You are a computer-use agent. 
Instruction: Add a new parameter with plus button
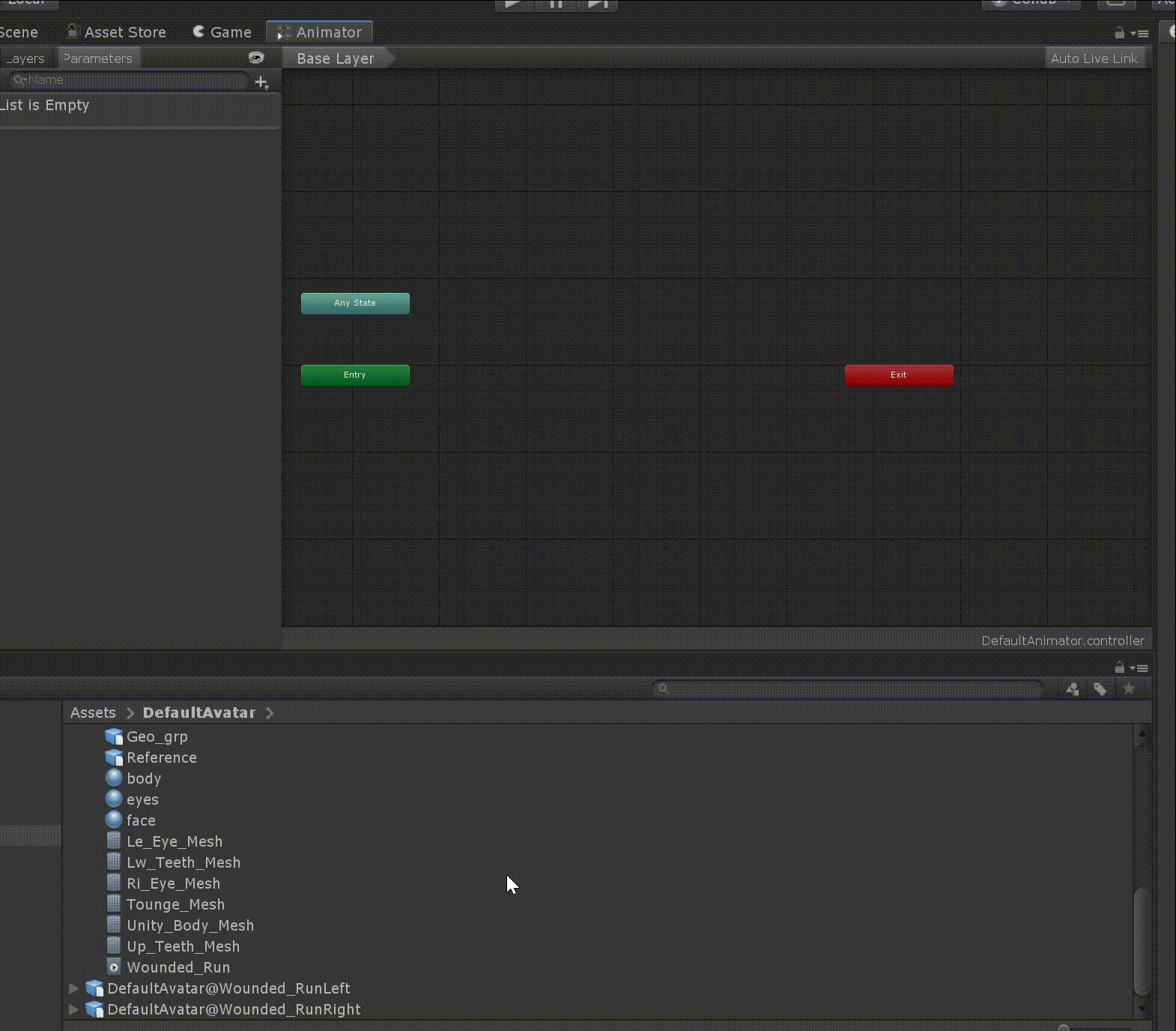261,82
